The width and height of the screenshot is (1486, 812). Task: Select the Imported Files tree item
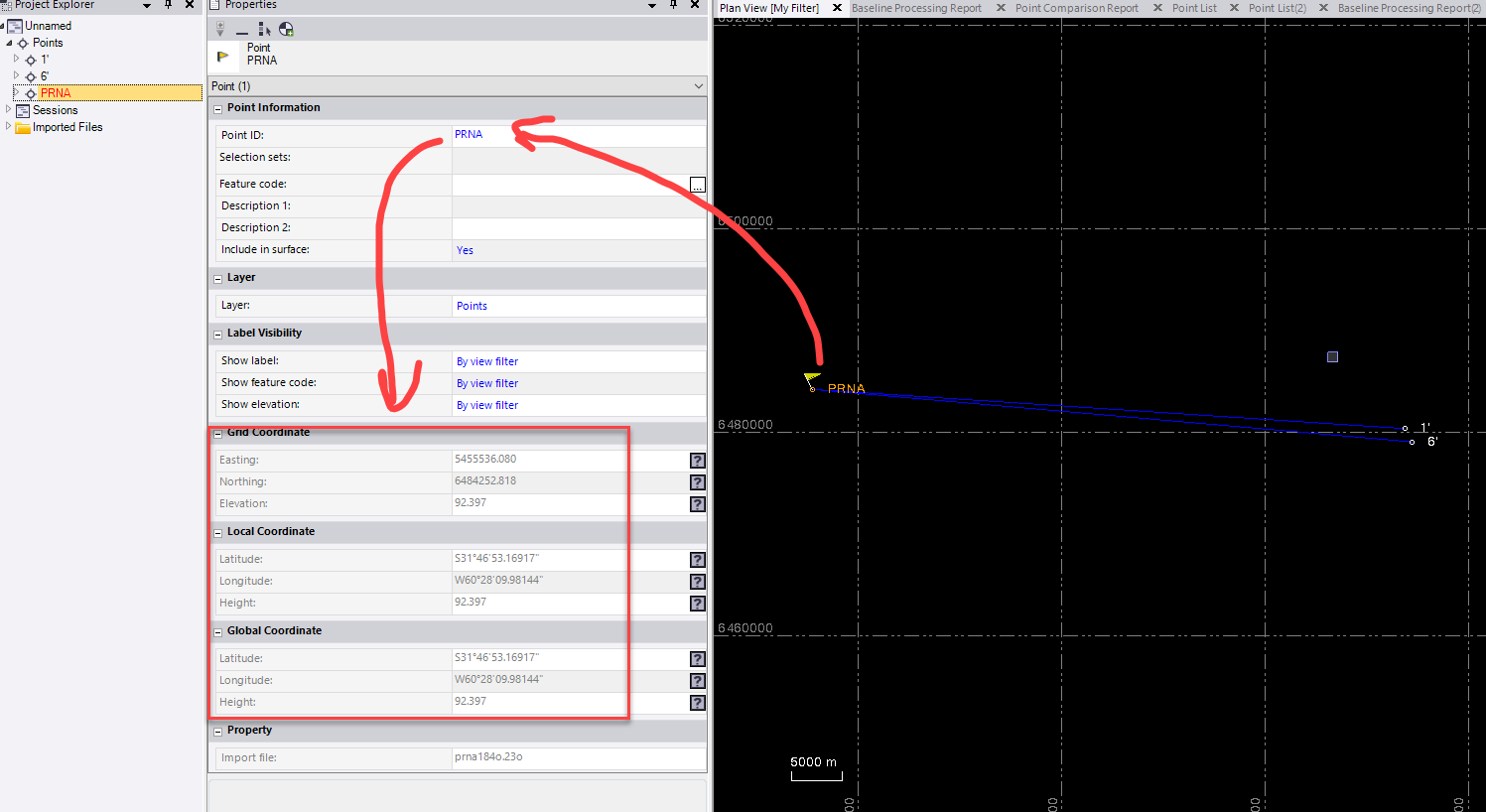68,127
